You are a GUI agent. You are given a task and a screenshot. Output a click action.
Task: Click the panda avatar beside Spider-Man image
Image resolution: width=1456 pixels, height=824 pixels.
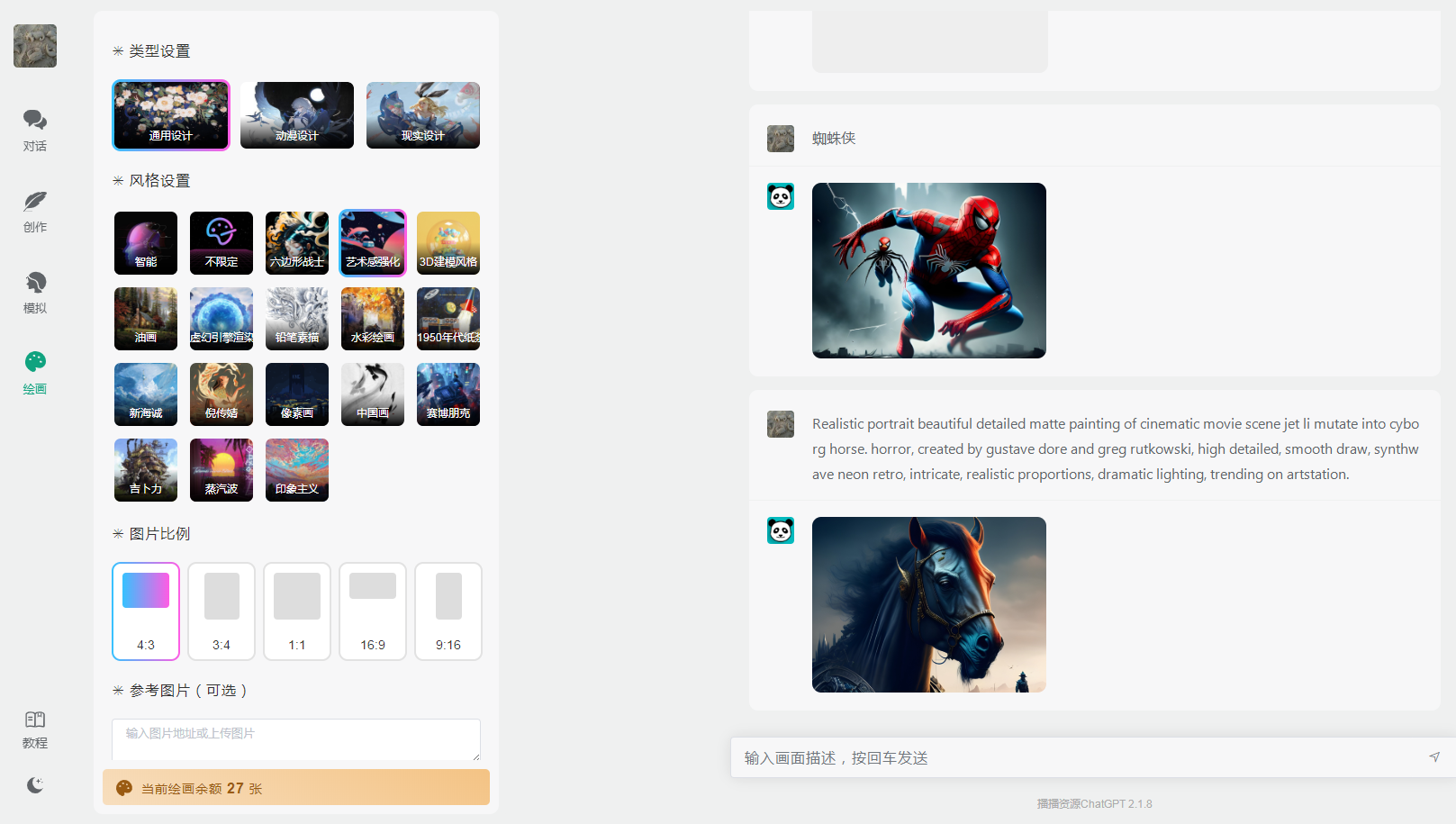pyautogui.click(x=781, y=196)
